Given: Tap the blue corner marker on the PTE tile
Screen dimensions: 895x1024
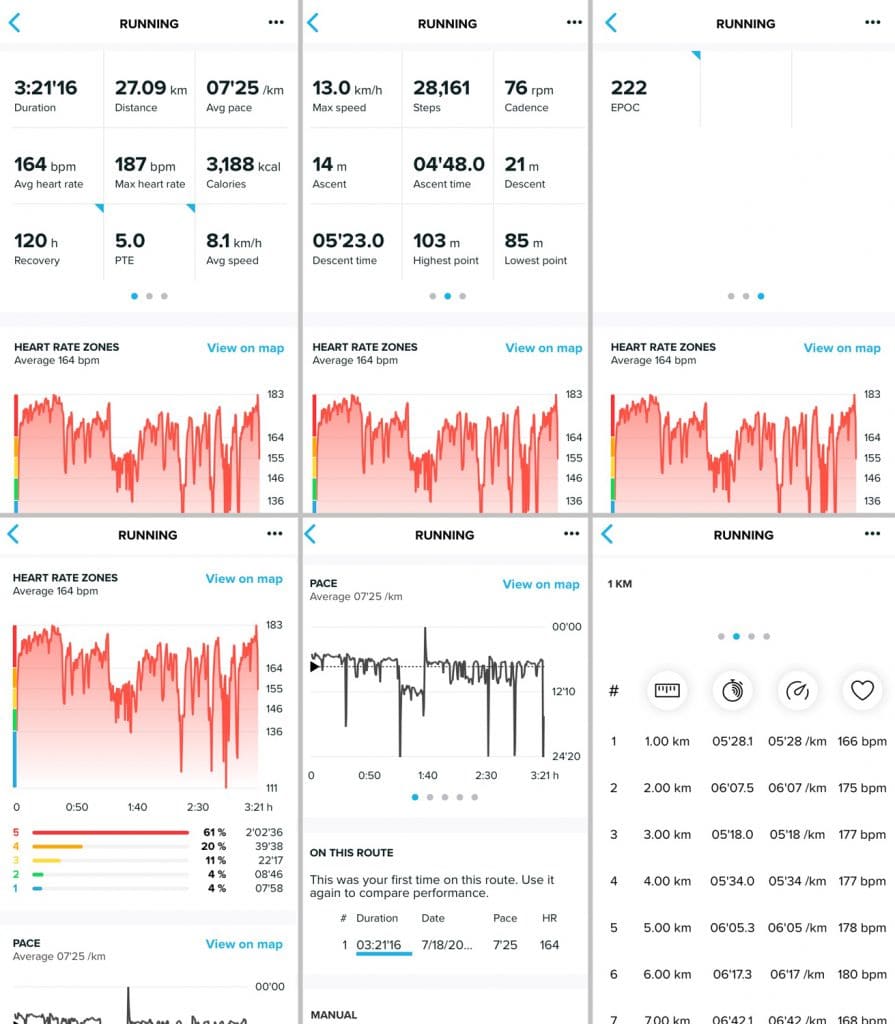Looking at the screenshot, I should 191,208.
